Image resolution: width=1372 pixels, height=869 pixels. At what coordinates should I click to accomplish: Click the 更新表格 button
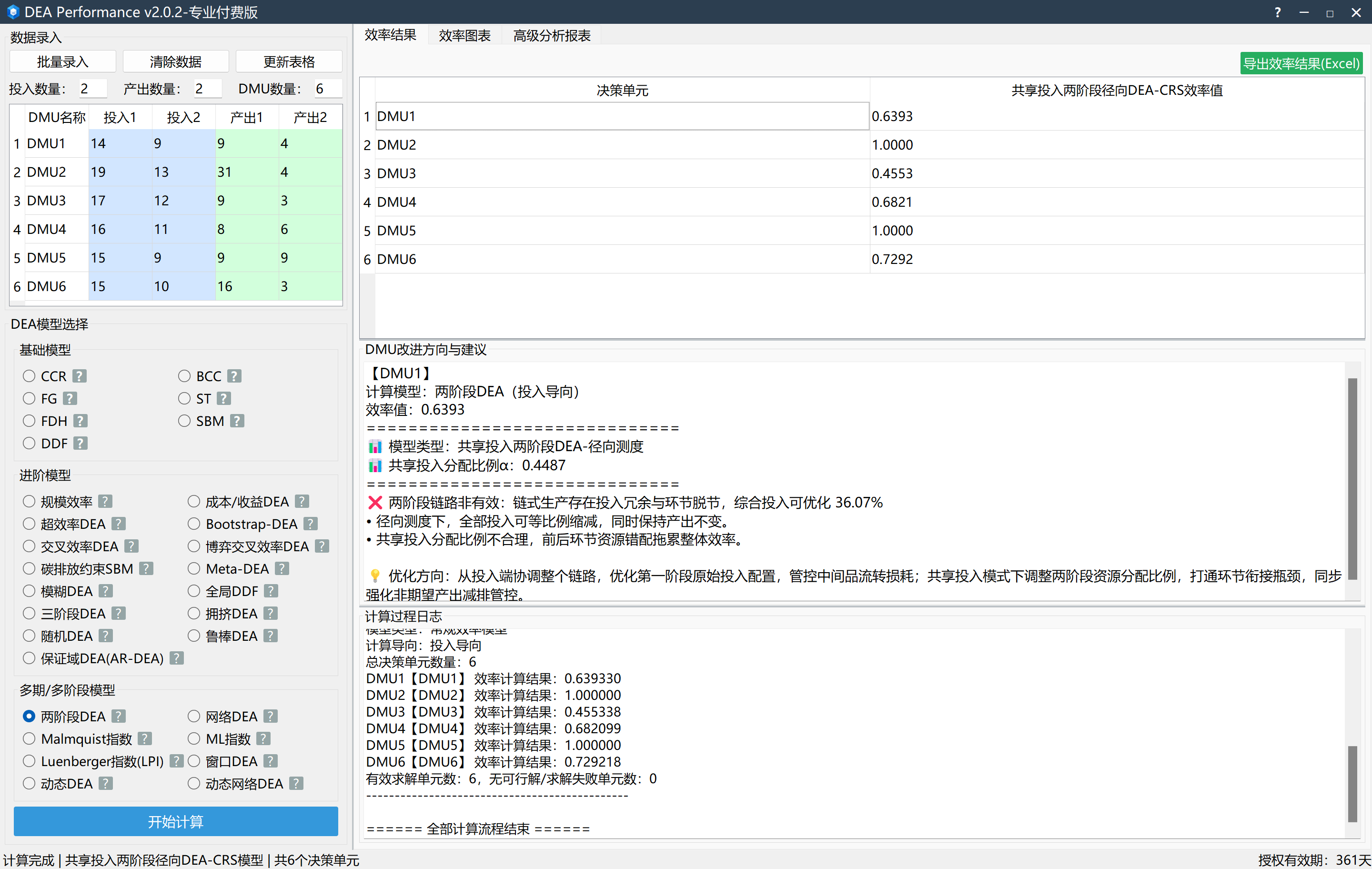[x=289, y=61]
